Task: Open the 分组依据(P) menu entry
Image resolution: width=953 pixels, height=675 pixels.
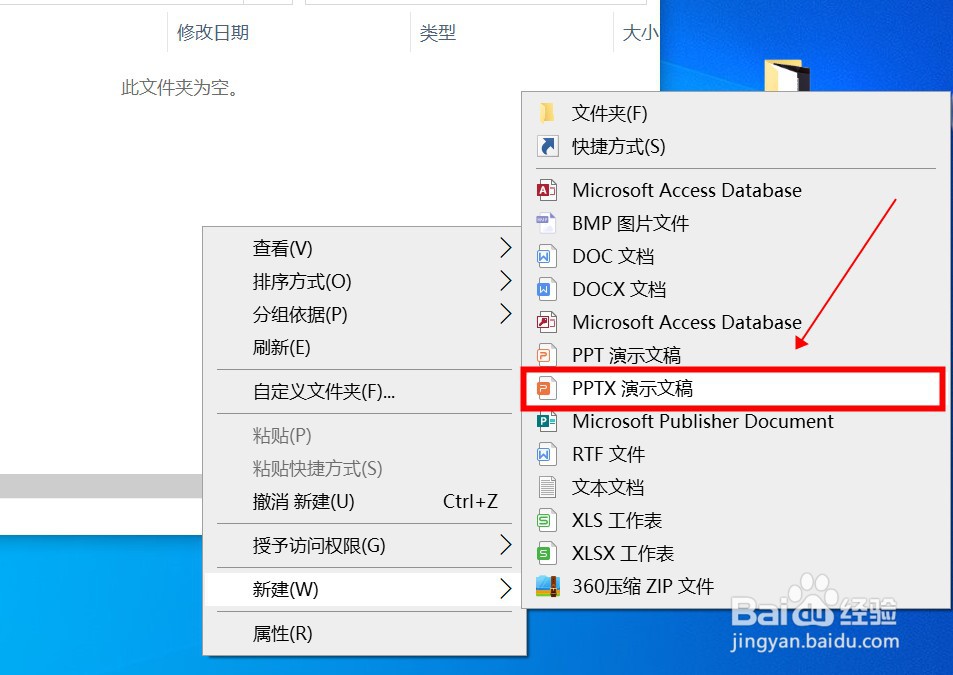Action: click(363, 314)
